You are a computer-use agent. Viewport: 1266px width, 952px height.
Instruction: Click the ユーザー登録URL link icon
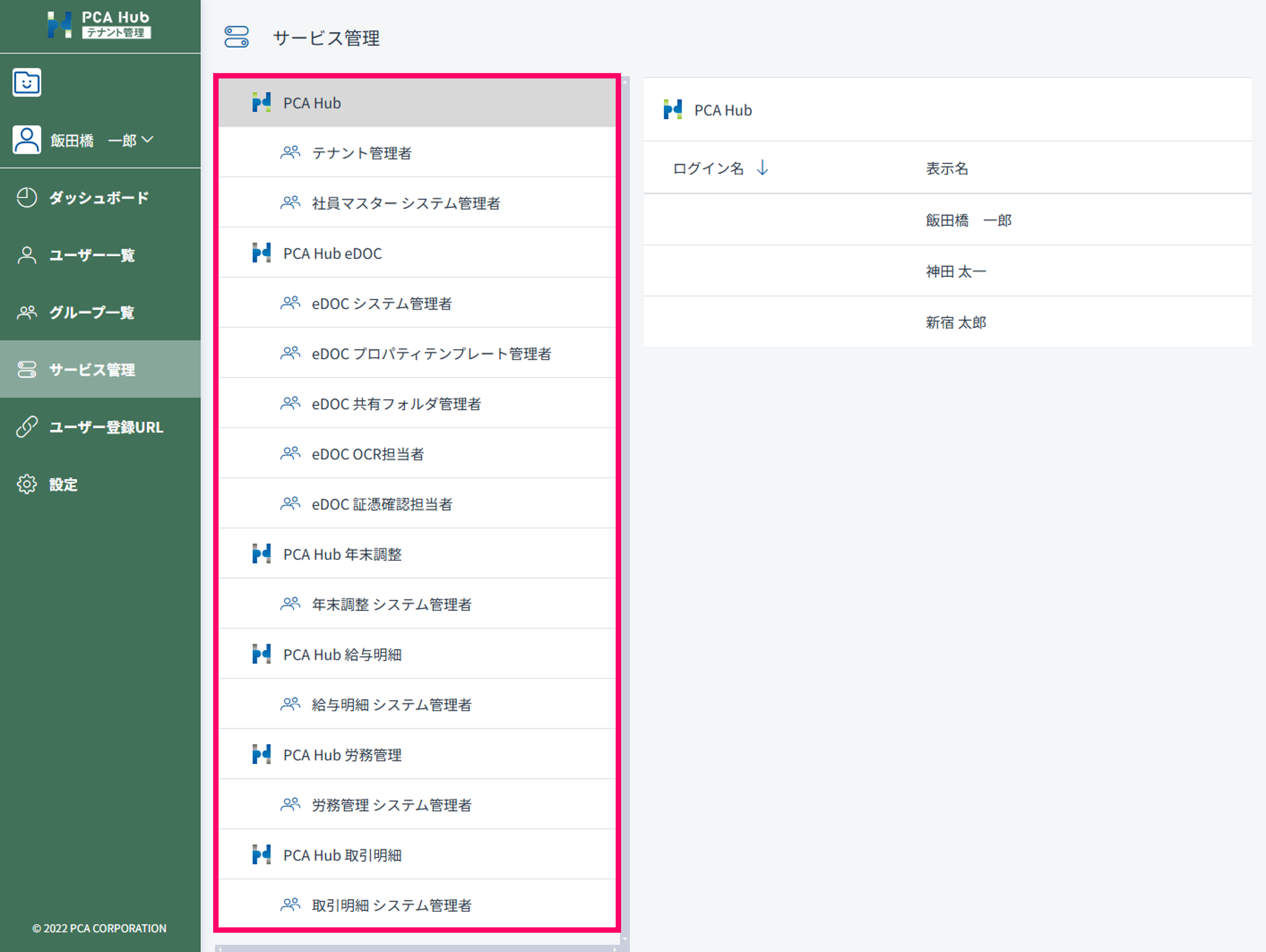(26, 427)
